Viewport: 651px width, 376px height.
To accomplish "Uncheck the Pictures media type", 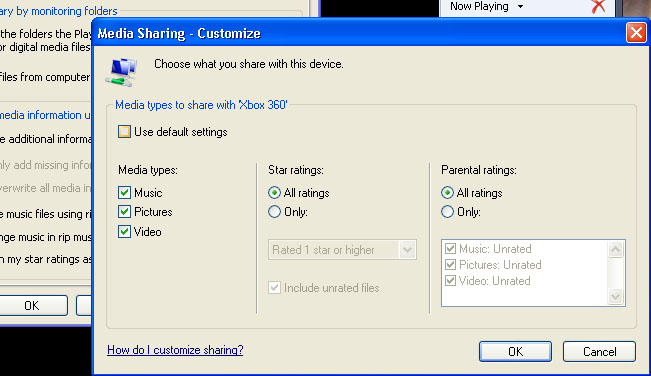I will coord(124,212).
